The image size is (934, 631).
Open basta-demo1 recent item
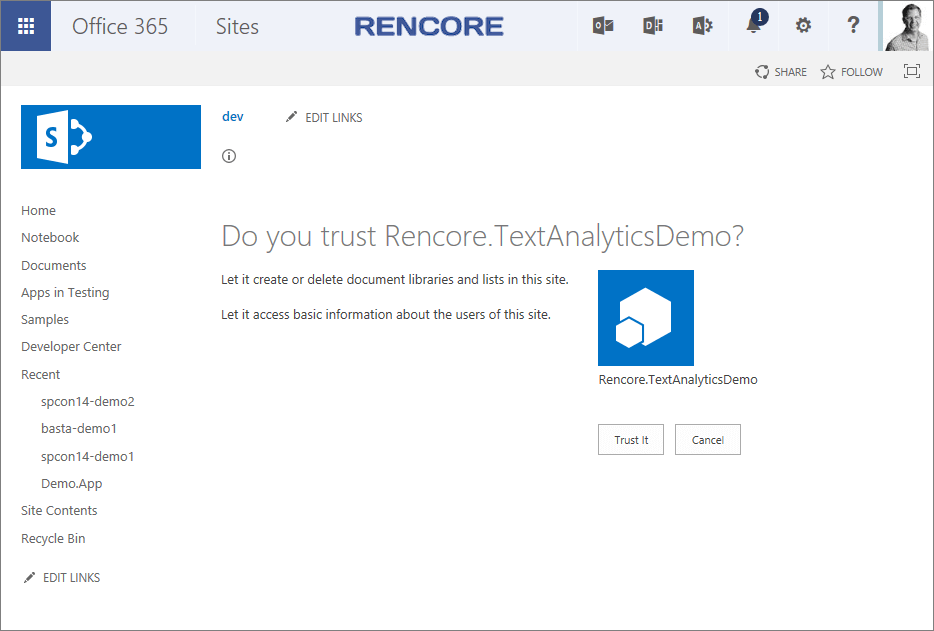[x=79, y=428]
